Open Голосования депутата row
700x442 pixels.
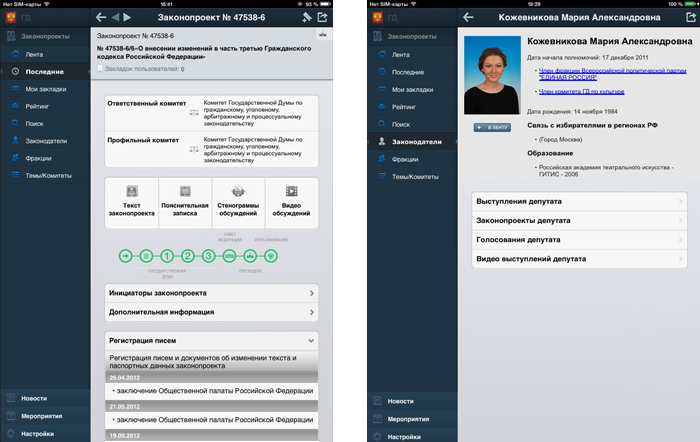pyautogui.click(x=578, y=240)
